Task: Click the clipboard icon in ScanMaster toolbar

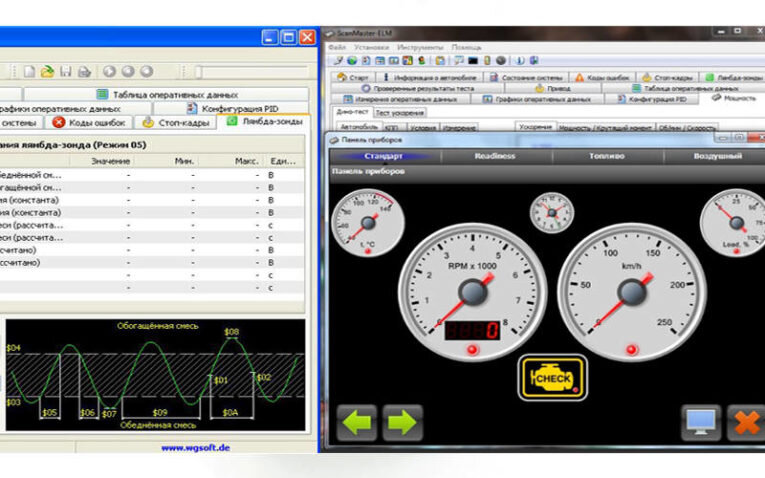Action: 441,60
